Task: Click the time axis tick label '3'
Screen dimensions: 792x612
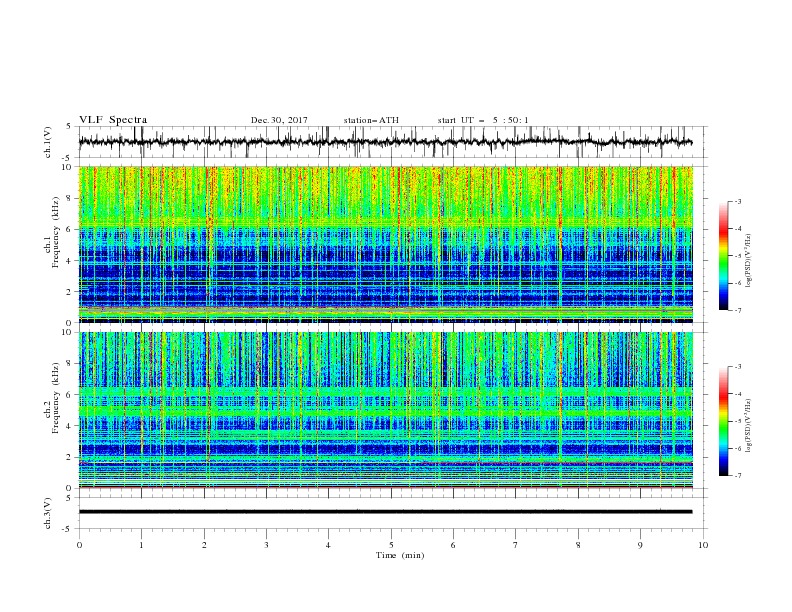Action: [266, 545]
